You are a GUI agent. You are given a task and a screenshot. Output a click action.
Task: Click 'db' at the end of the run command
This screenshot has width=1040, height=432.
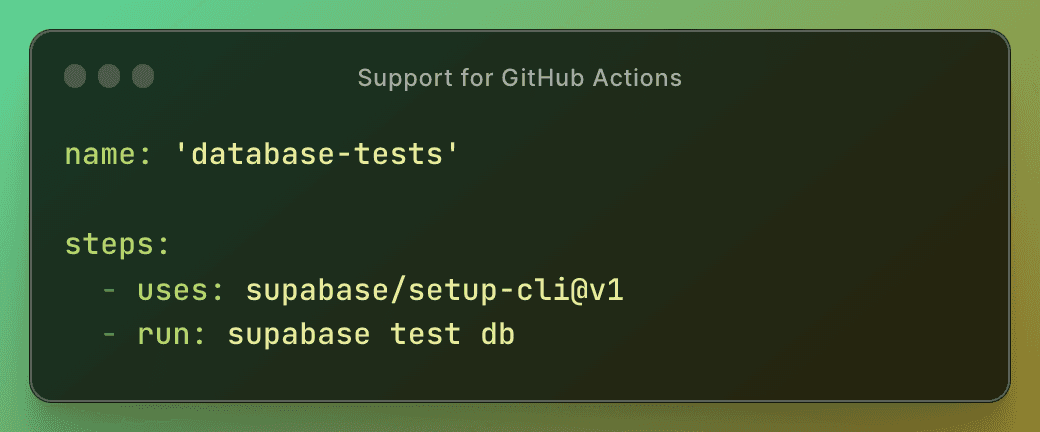coord(498,335)
